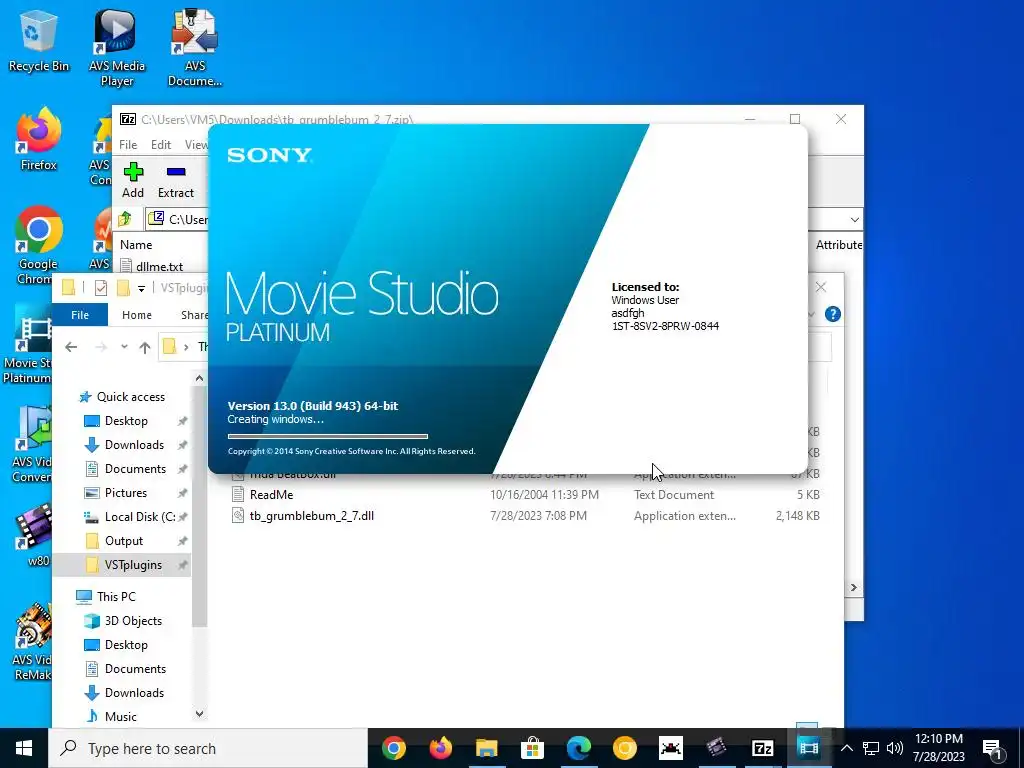Open Quick Access toolbar customize dropdown

141,288
